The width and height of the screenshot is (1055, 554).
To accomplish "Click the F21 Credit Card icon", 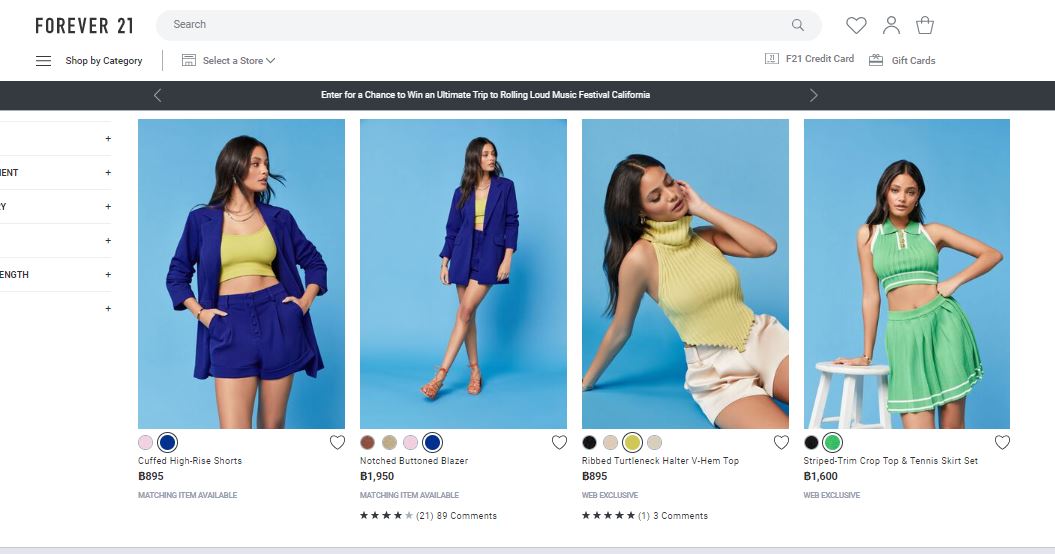I will tap(771, 59).
